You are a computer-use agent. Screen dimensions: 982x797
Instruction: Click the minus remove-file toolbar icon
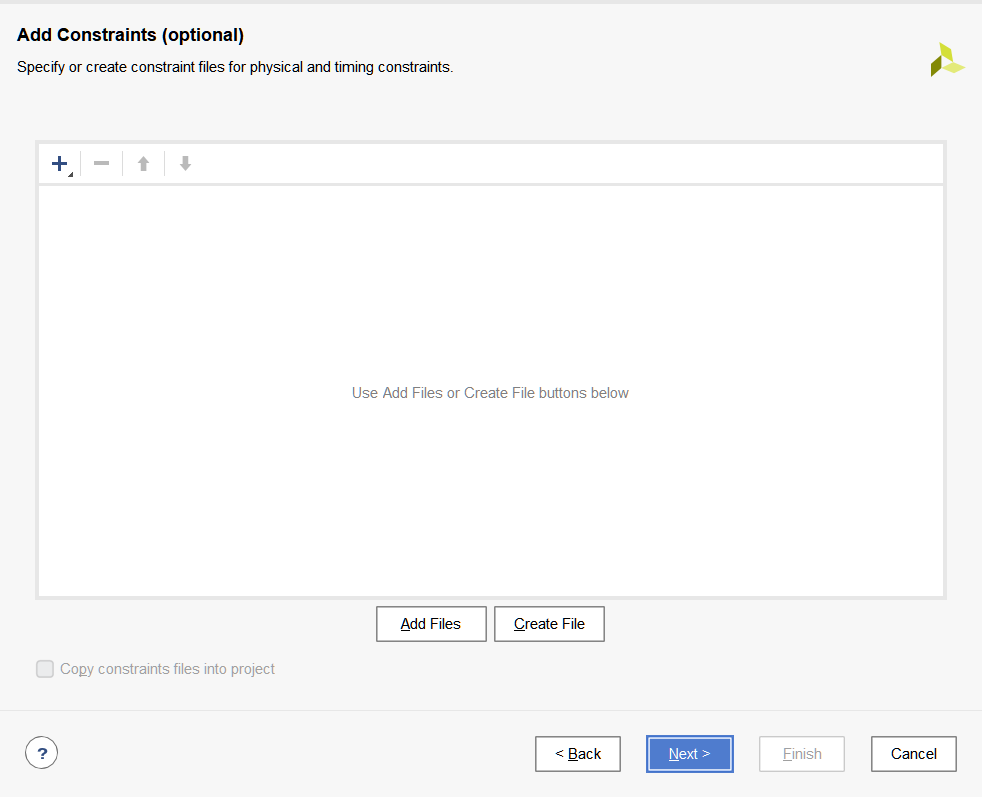[101, 164]
